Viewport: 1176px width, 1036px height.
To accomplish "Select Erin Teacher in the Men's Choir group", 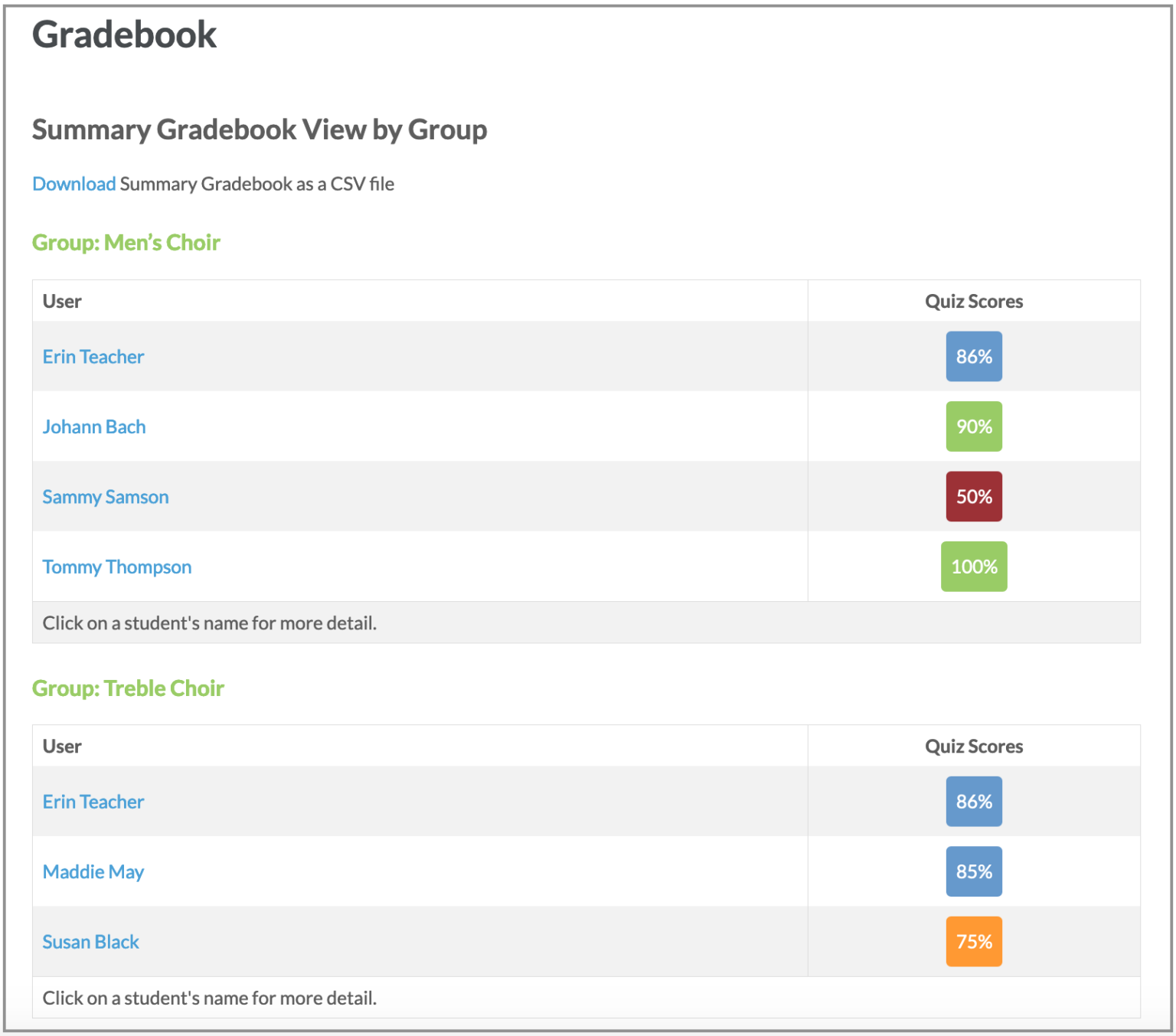I will point(93,356).
